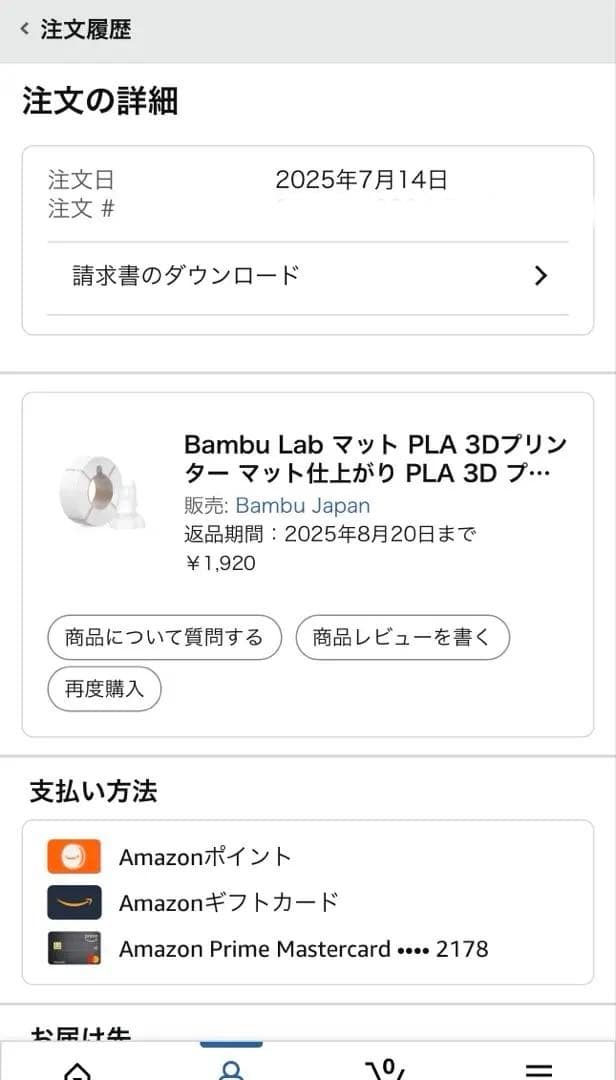
Task: Click the Amazonポイント icon
Action: 73,856
